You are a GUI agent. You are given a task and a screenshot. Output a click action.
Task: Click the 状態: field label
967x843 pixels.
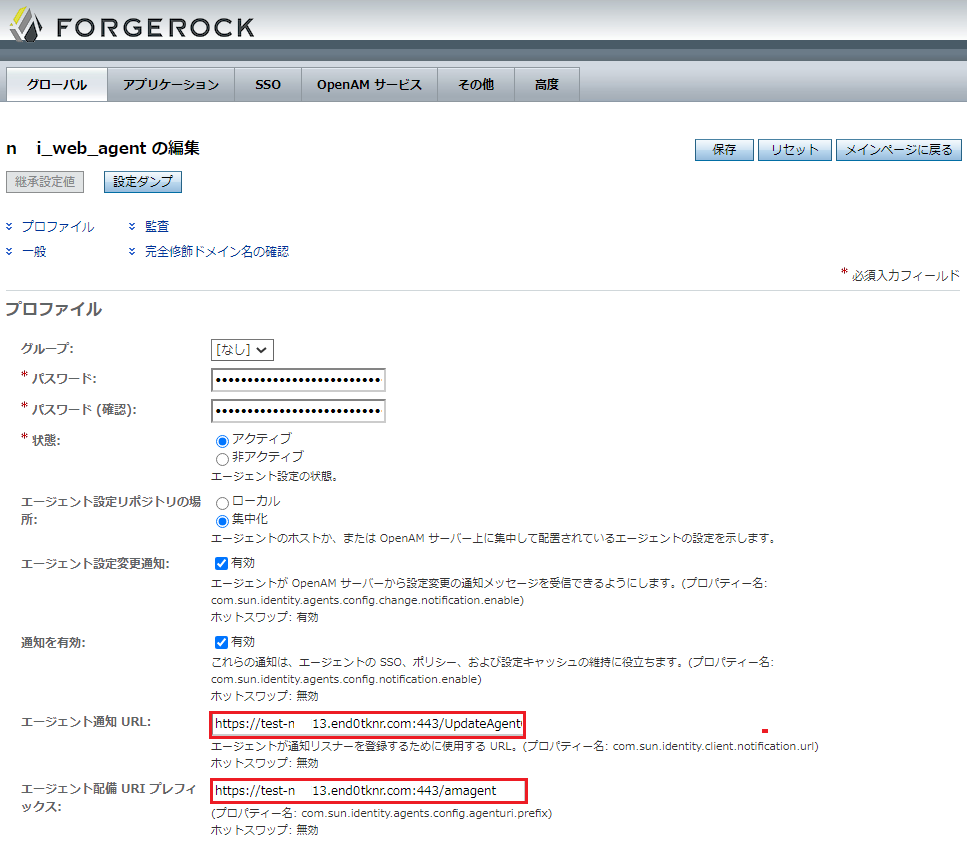pyautogui.click(x=46, y=440)
